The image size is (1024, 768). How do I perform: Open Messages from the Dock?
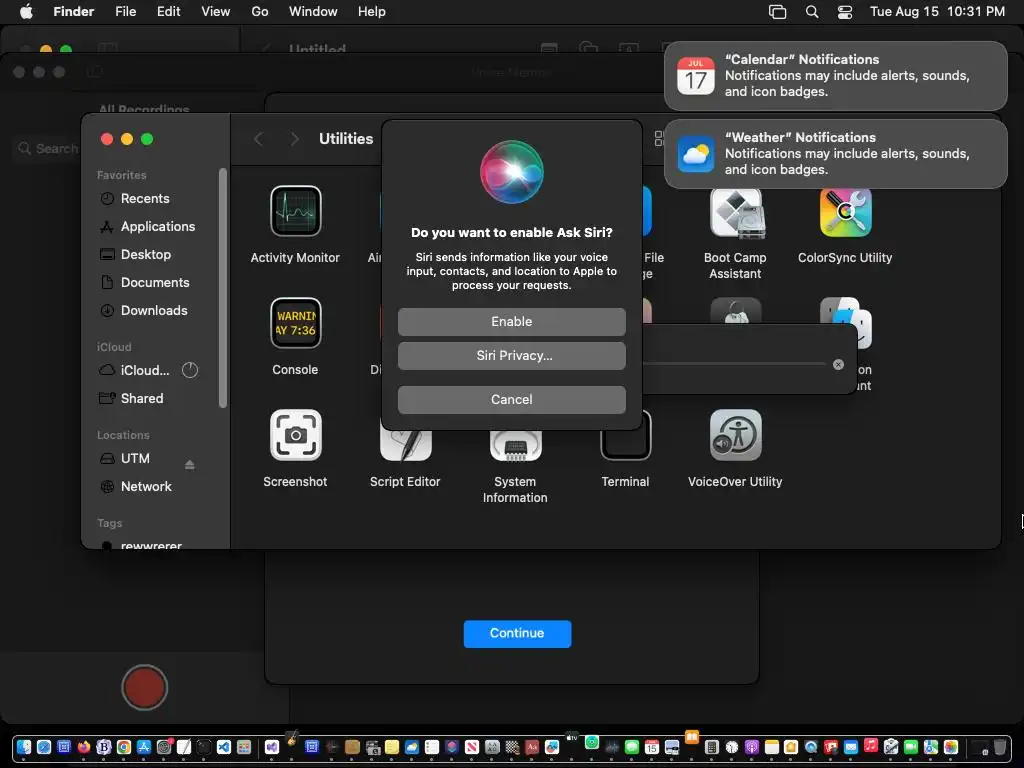pos(632,747)
